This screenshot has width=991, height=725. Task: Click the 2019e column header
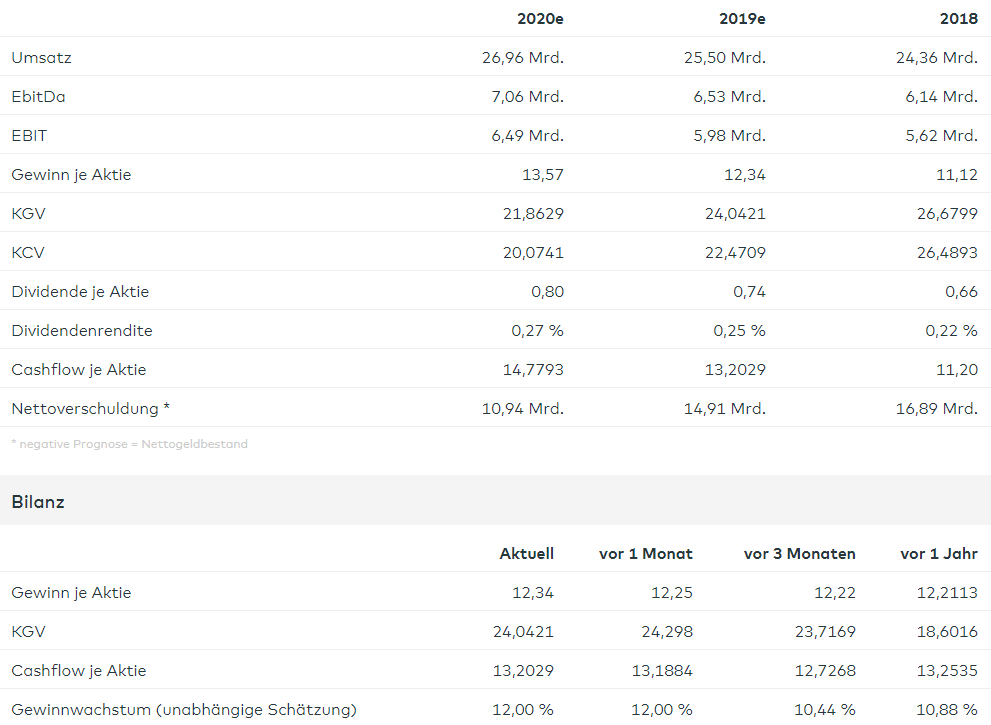pos(742,18)
